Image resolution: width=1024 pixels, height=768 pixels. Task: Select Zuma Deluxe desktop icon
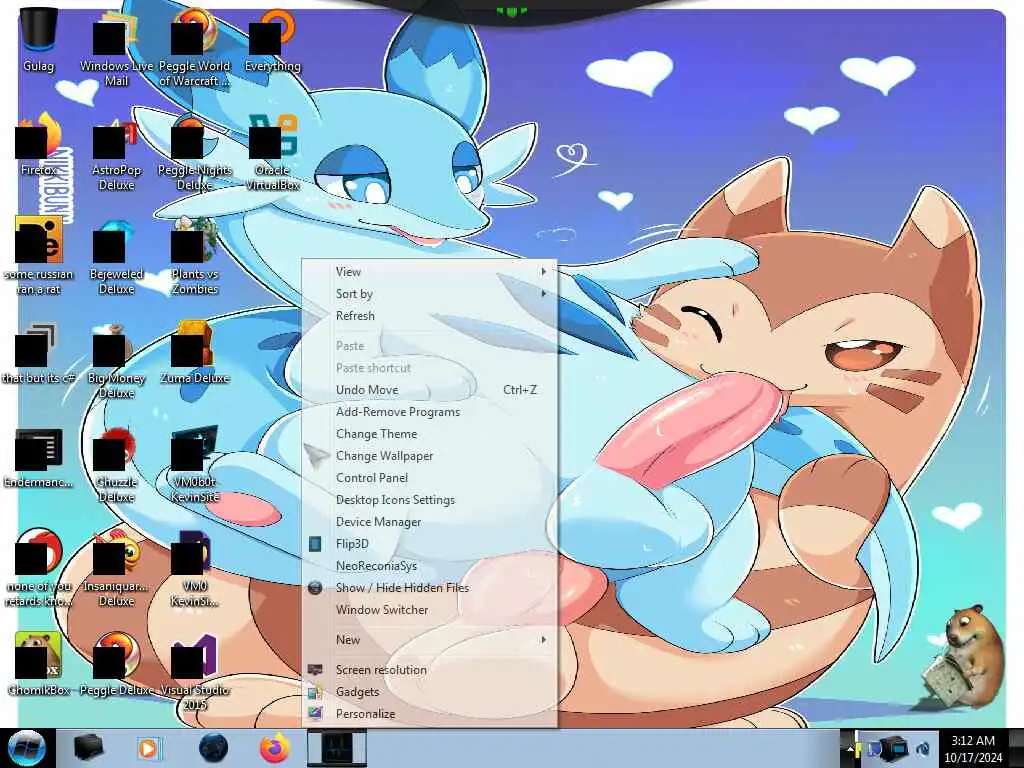pyautogui.click(x=195, y=354)
